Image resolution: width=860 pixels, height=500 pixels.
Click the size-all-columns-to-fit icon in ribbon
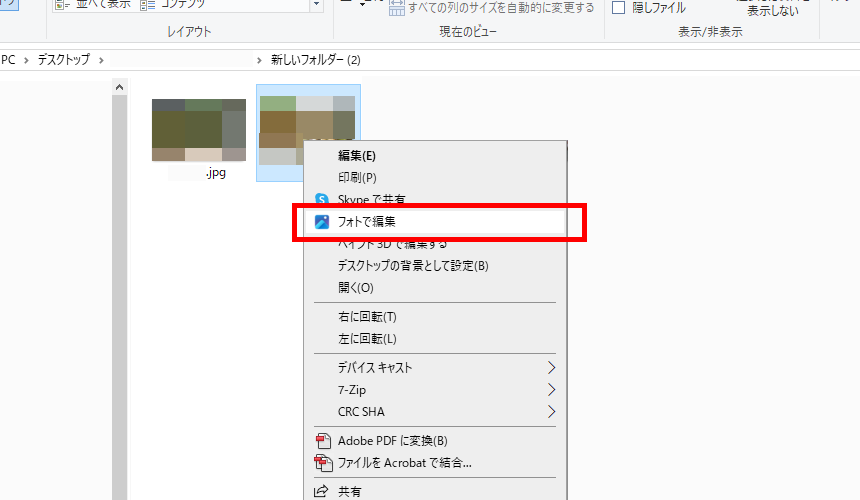397,8
